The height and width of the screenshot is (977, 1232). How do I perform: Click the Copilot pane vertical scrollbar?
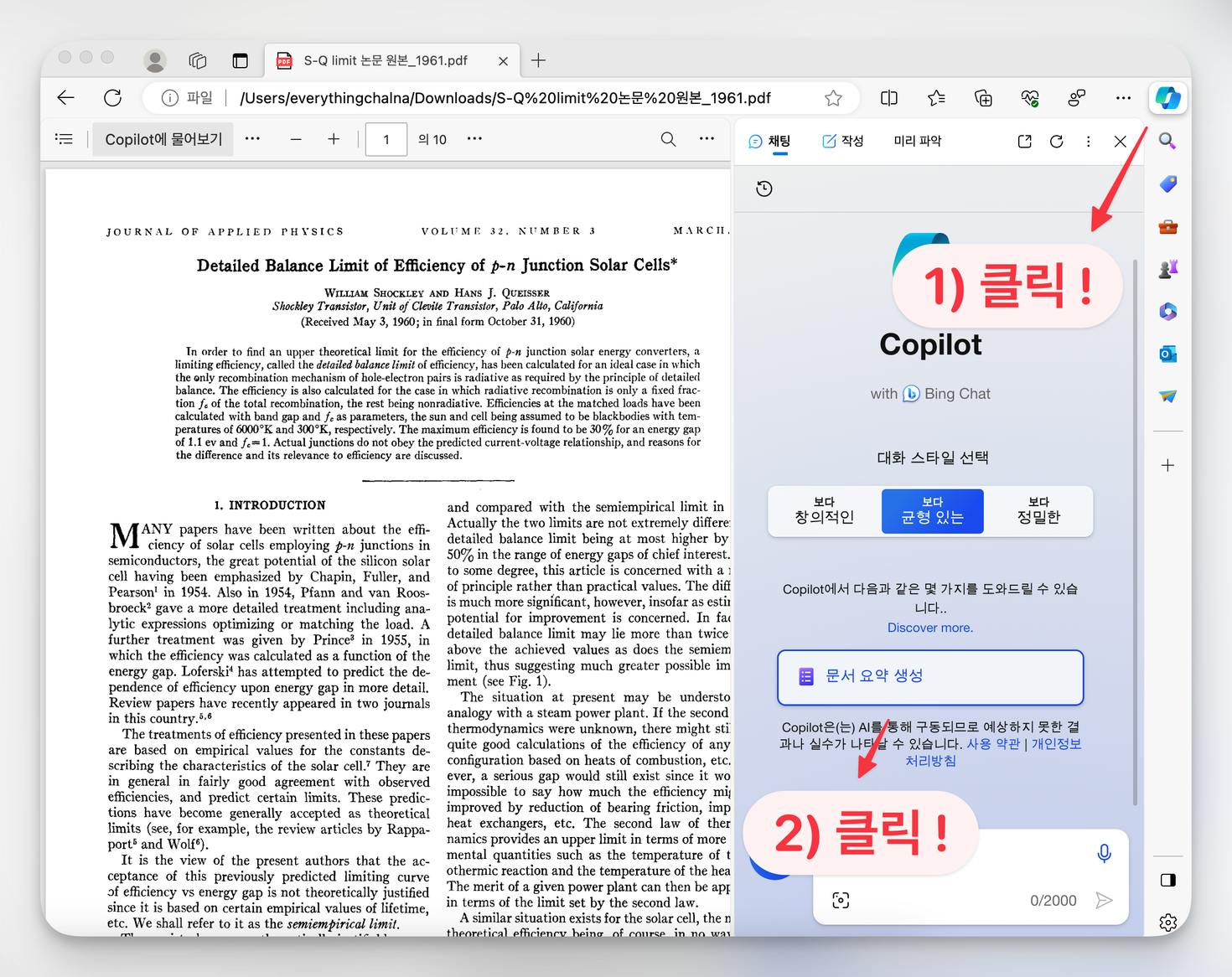coord(1136,532)
